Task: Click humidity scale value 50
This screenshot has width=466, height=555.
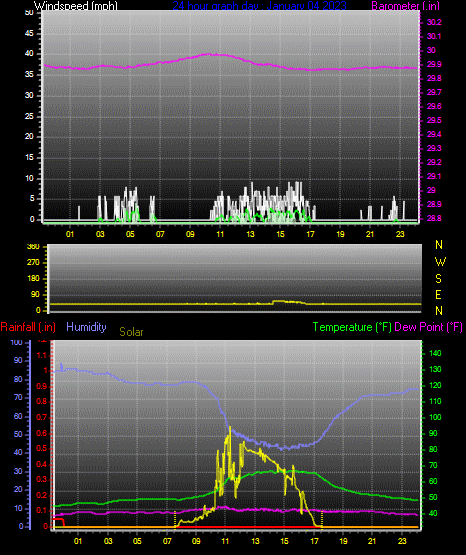Action: click(x=18, y=434)
